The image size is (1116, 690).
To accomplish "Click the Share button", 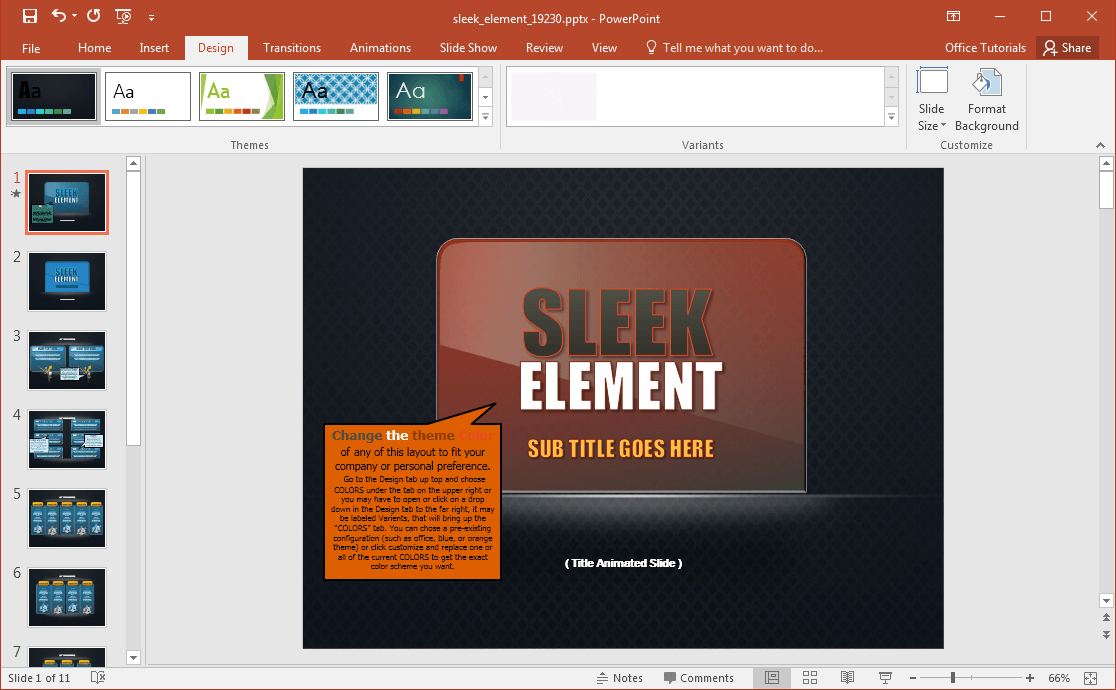I will click(x=1066, y=48).
